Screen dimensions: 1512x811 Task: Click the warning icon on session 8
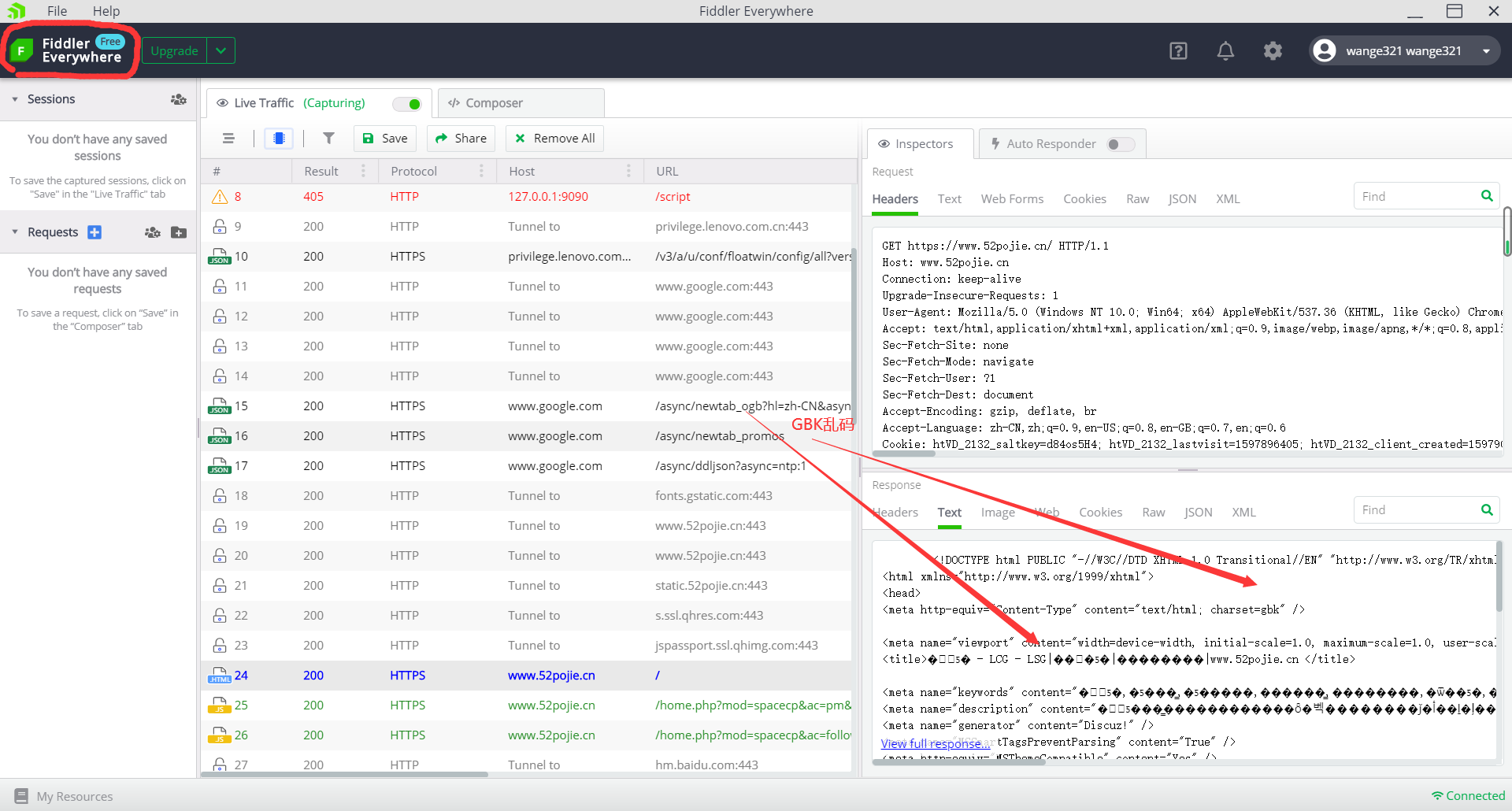(220, 197)
